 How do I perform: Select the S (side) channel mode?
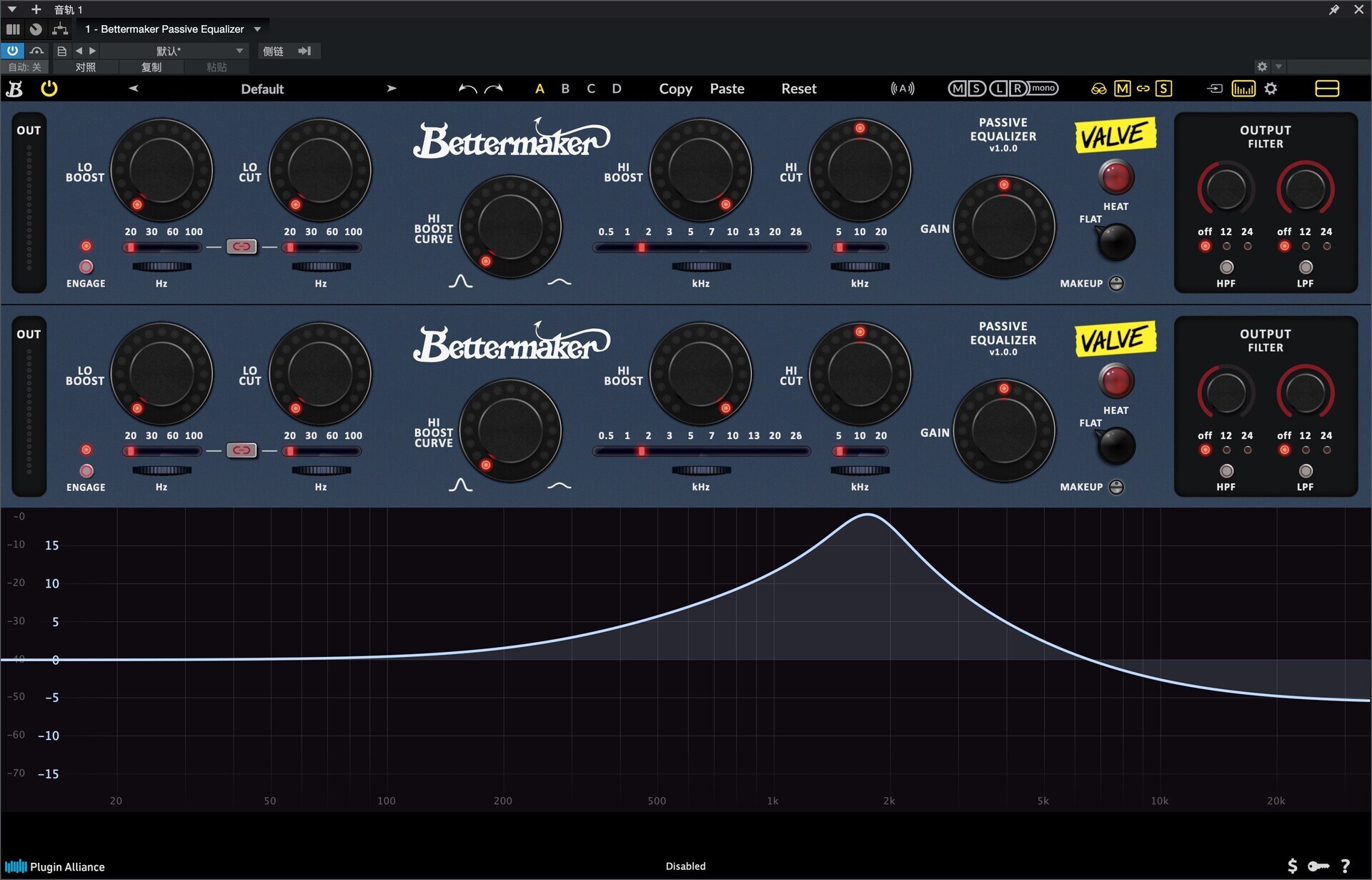point(977,89)
